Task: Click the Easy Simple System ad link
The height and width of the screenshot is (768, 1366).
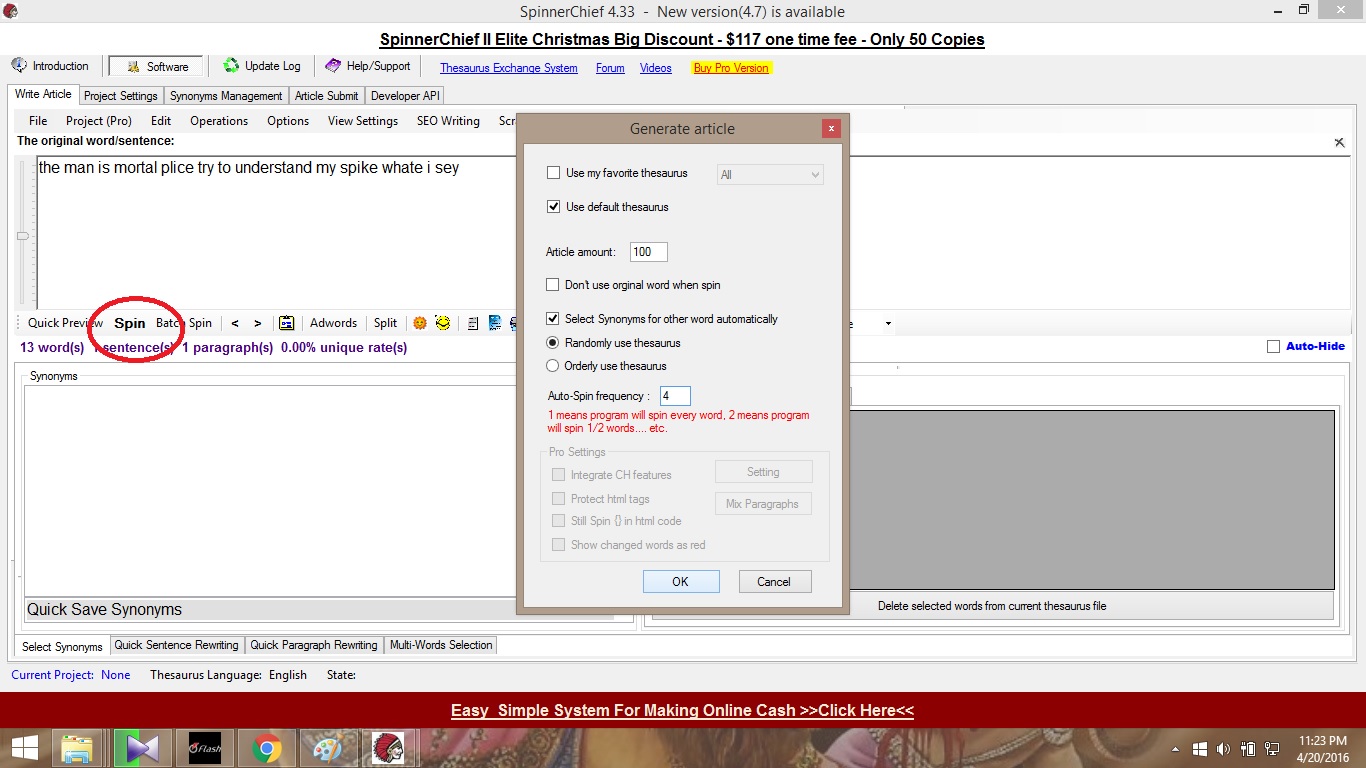Action: click(682, 711)
